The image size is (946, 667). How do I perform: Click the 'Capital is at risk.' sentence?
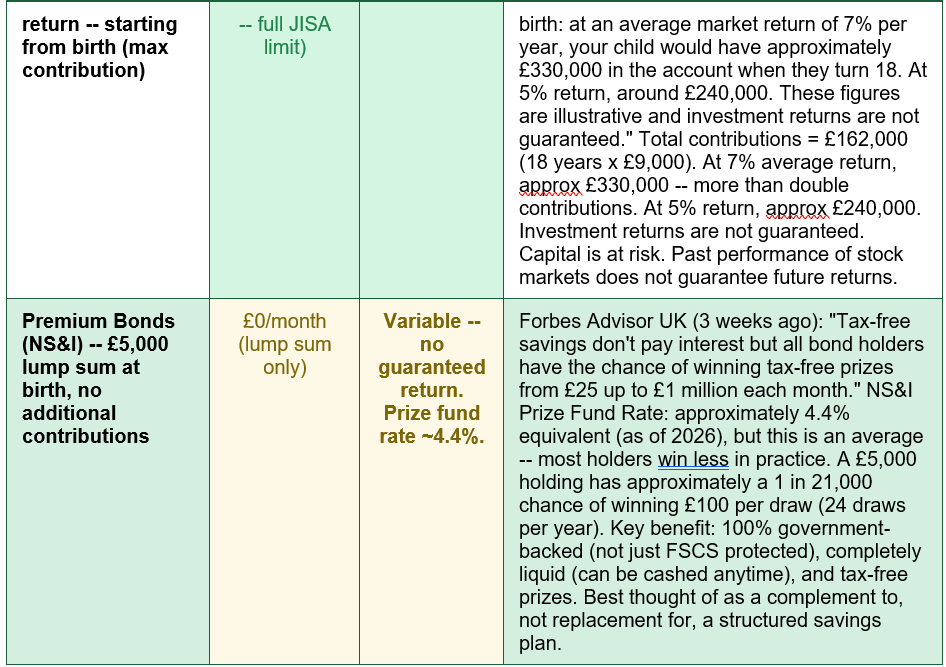pos(592,254)
